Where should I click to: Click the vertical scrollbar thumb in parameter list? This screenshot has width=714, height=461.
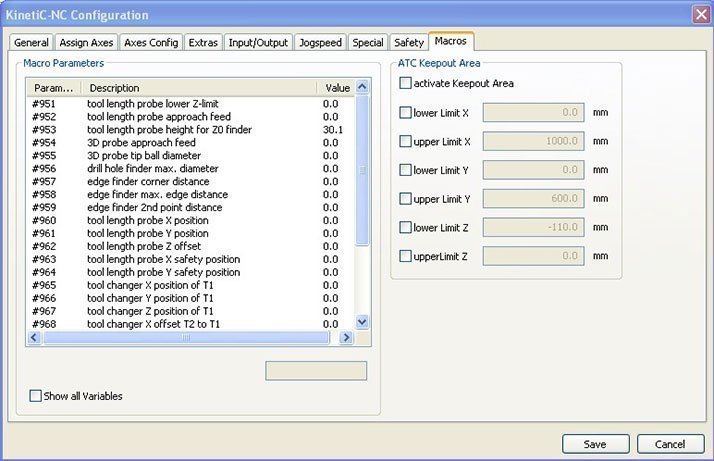click(362, 170)
